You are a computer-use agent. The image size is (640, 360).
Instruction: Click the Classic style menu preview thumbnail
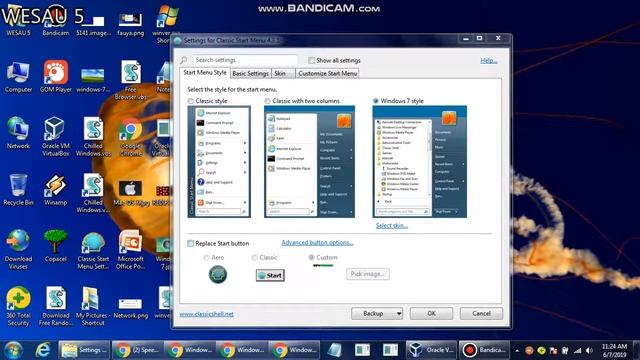pyautogui.click(x=219, y=162)
